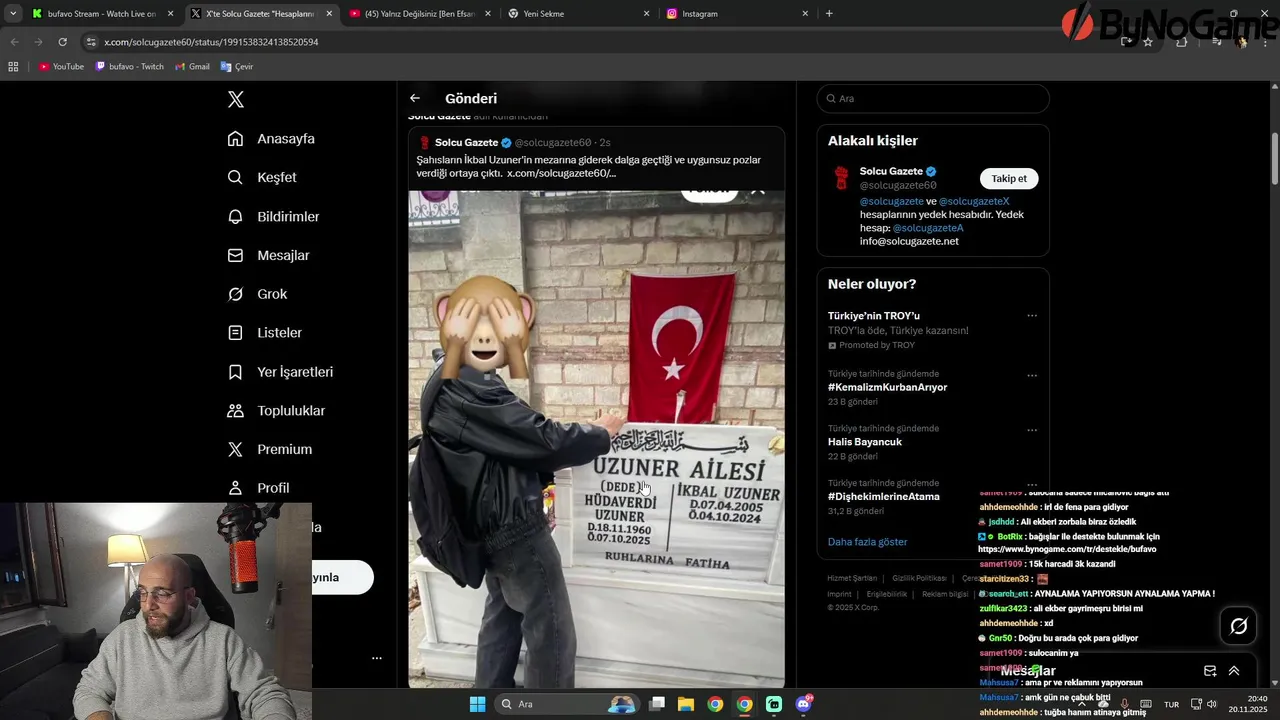The image size is (1280, 720).
Task: Open the Çevir bookmark
Action: (x=237, y=67)
